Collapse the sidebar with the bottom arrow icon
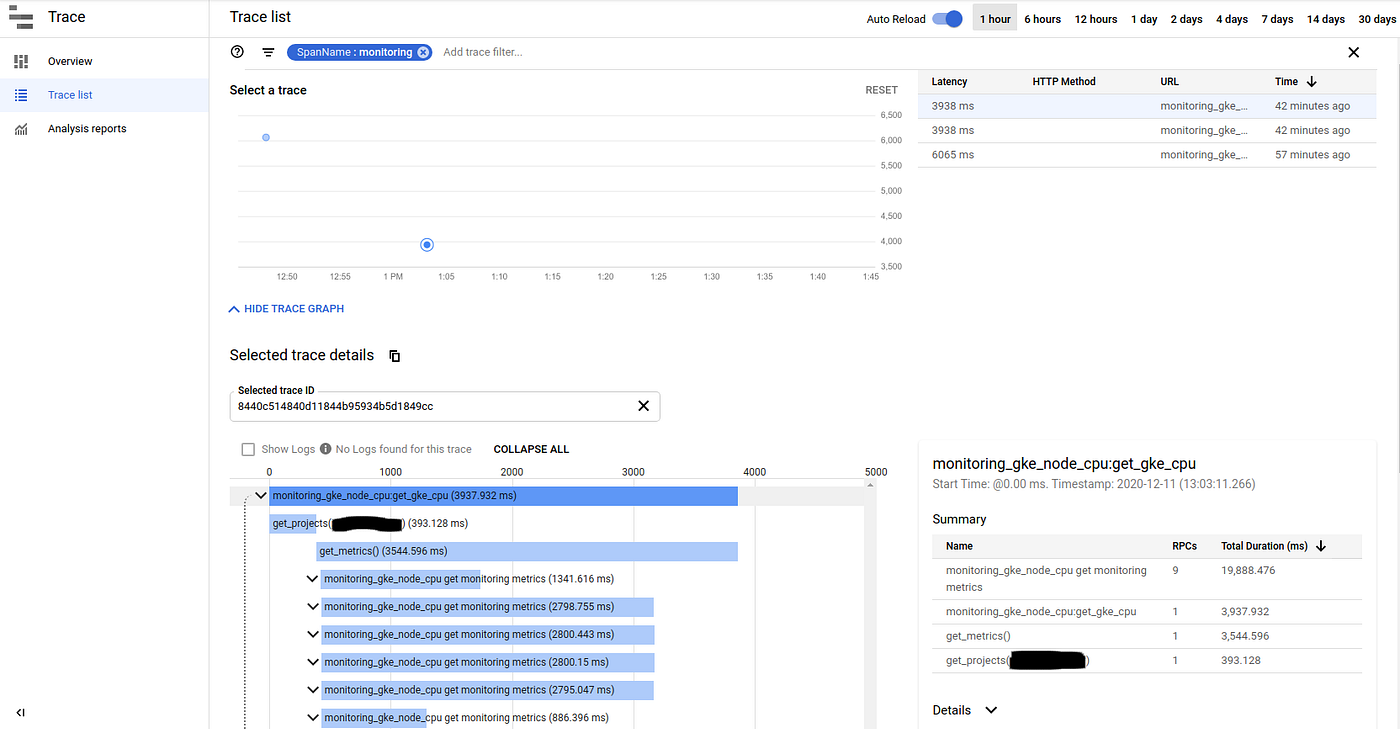 tap(21, 712)
